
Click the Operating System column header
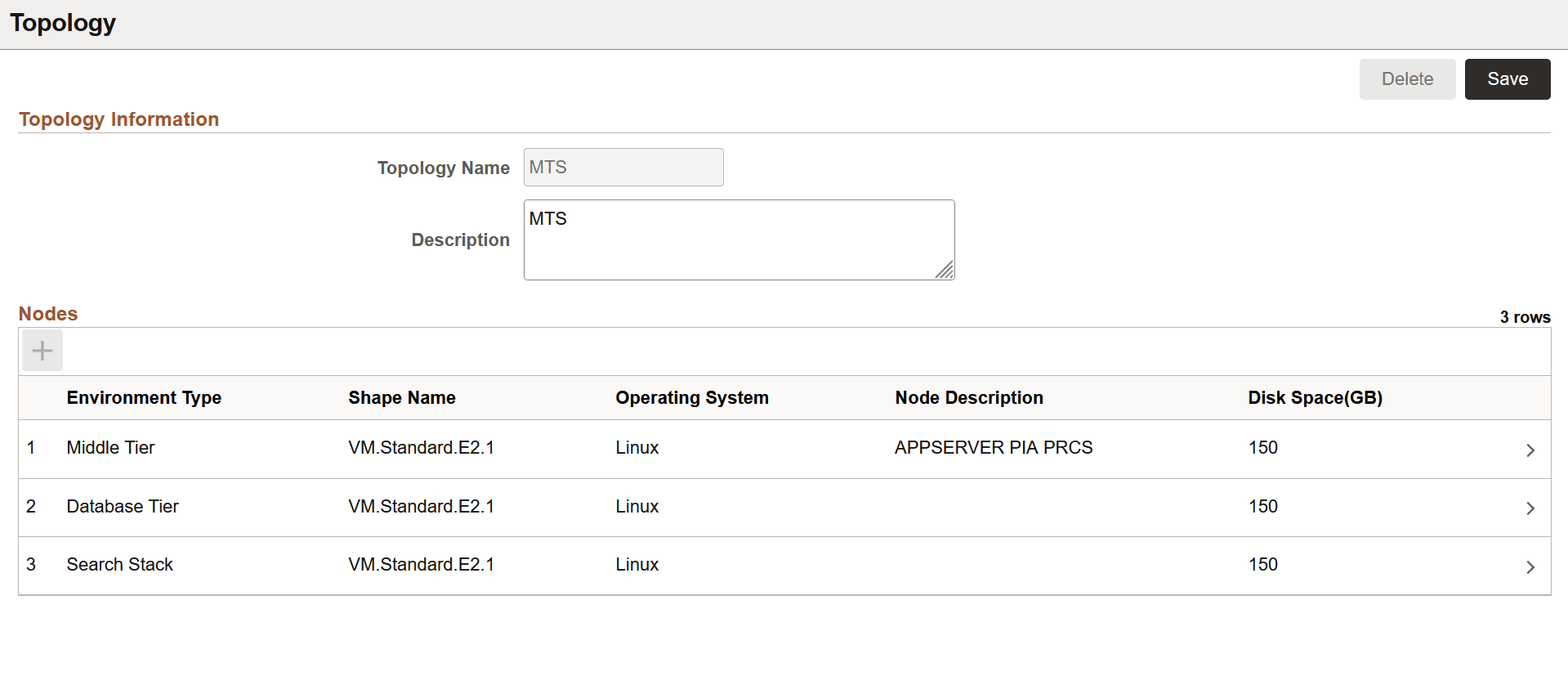pyautogui.click(x=692, y=398)
